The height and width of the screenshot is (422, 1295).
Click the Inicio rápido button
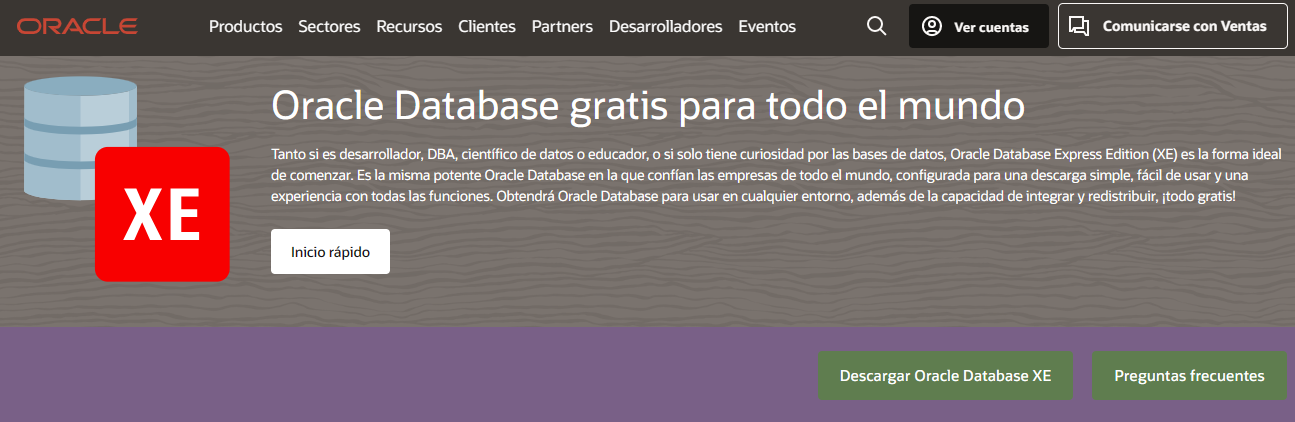click(x=330, y=252)
